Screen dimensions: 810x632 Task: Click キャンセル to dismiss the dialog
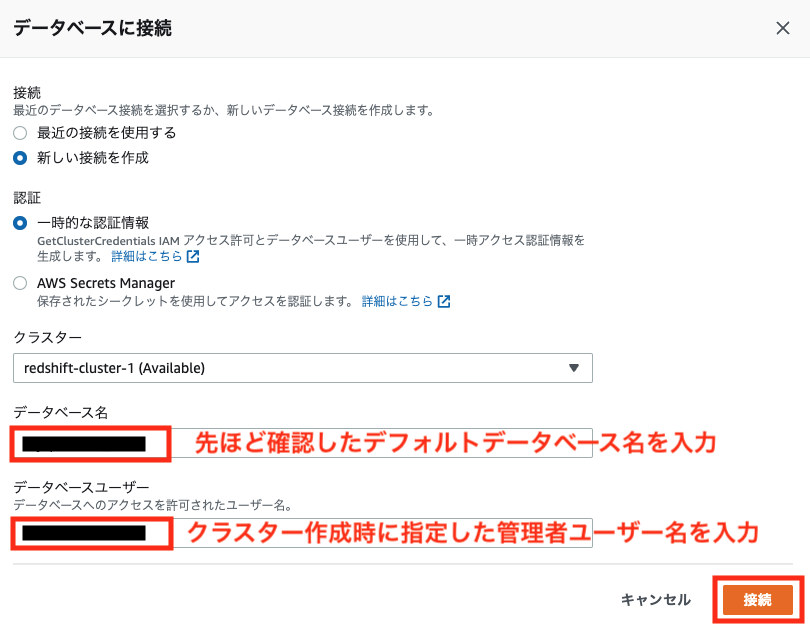(x=659, y=600)
